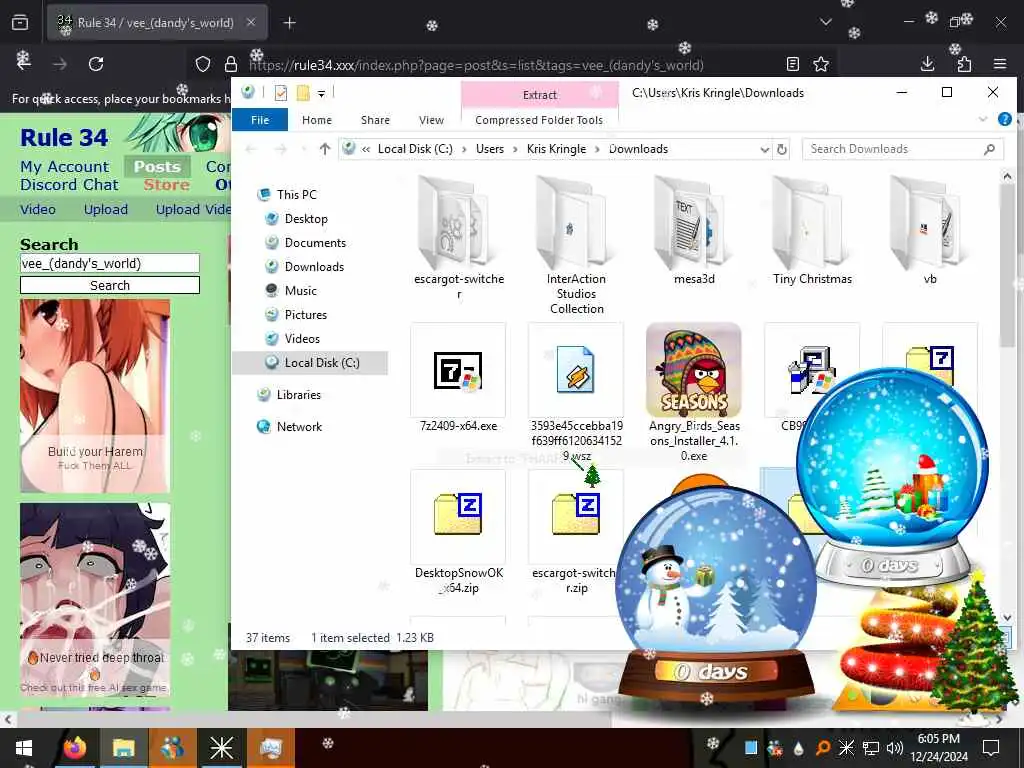
Task: Open the tracking protection shield icon
Action: click(203, 64)
